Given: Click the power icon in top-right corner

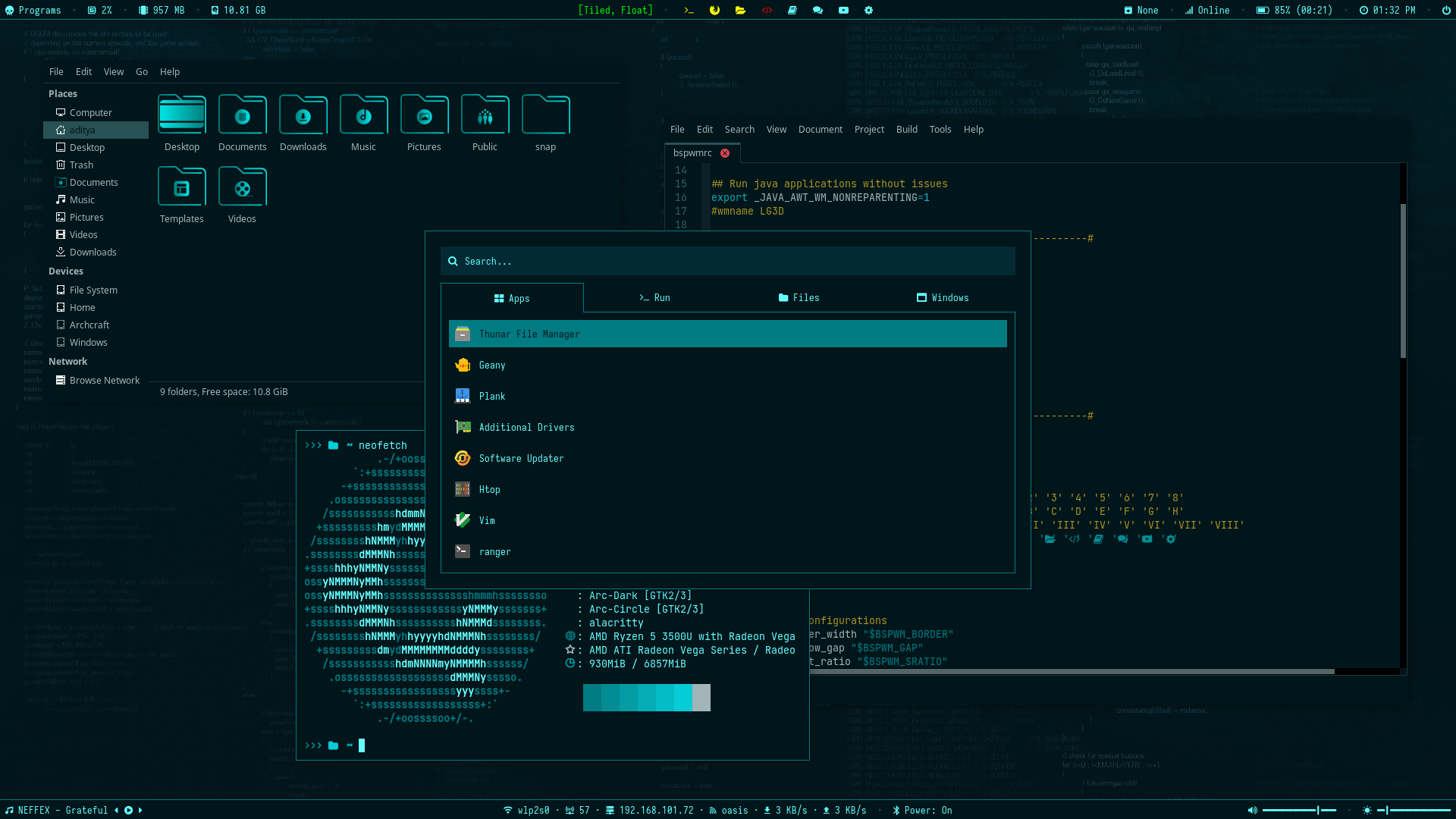Looking at the screenshot, I should click(1446, 11).
